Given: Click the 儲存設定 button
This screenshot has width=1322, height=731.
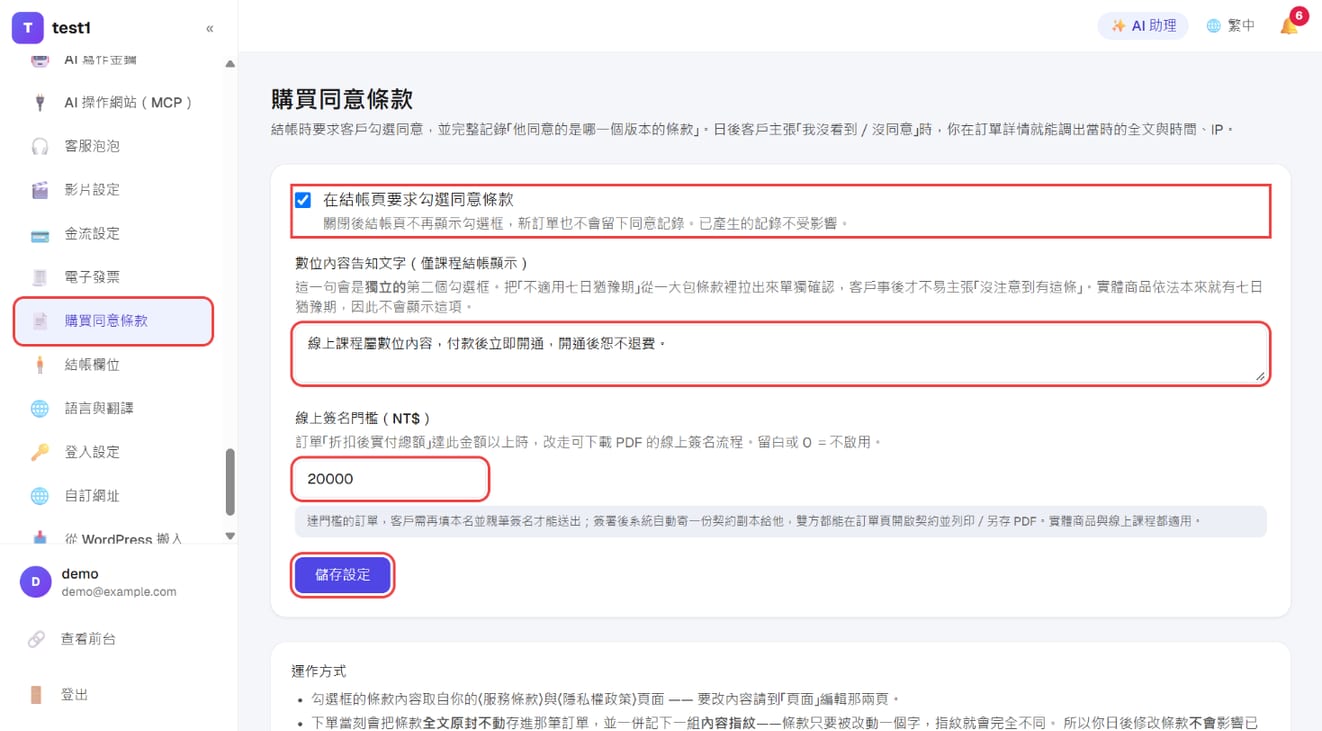Looking at the screenshot, I should click(343, 575).
